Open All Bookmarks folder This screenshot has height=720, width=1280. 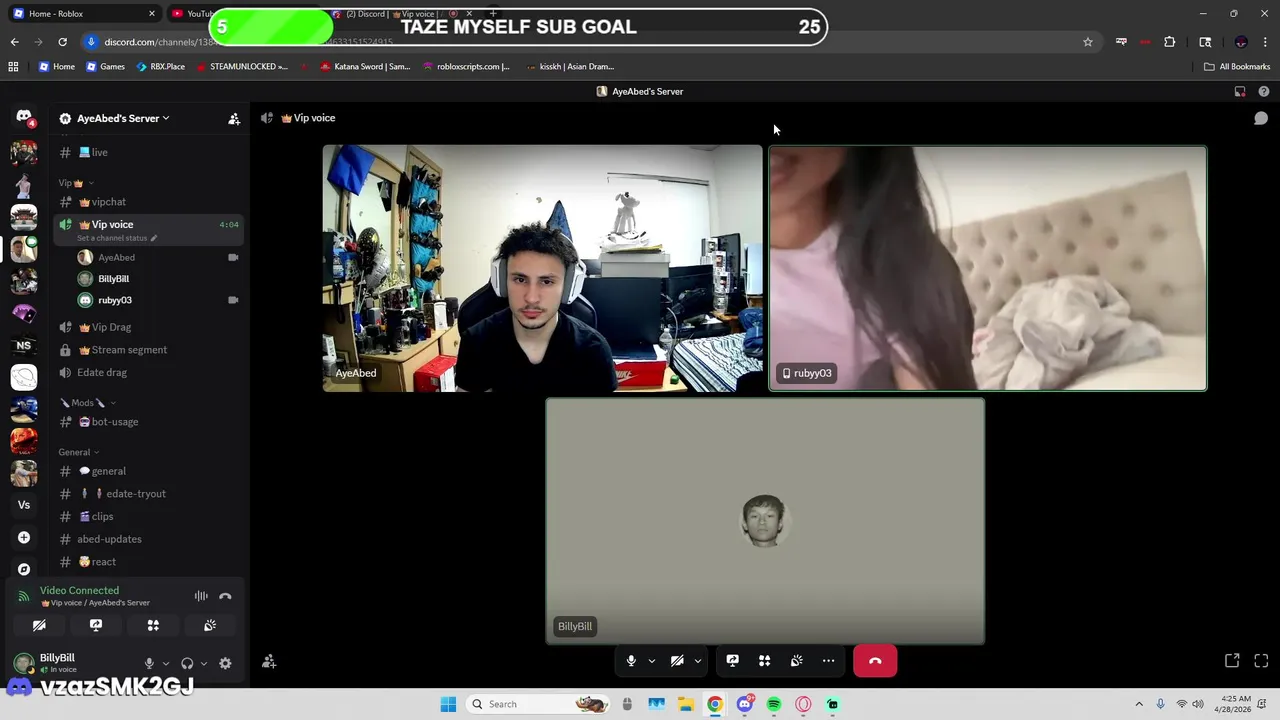pos(1237,67)
